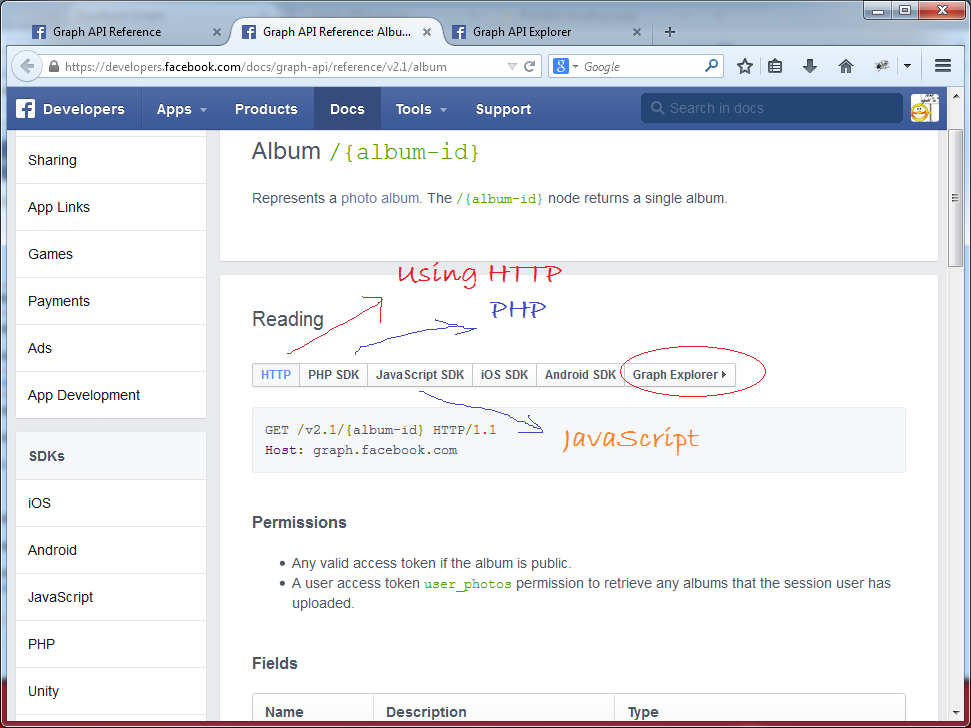The image size is (971, 728).
Task: Maximize the Firefox window
Action: click(905, 11)
